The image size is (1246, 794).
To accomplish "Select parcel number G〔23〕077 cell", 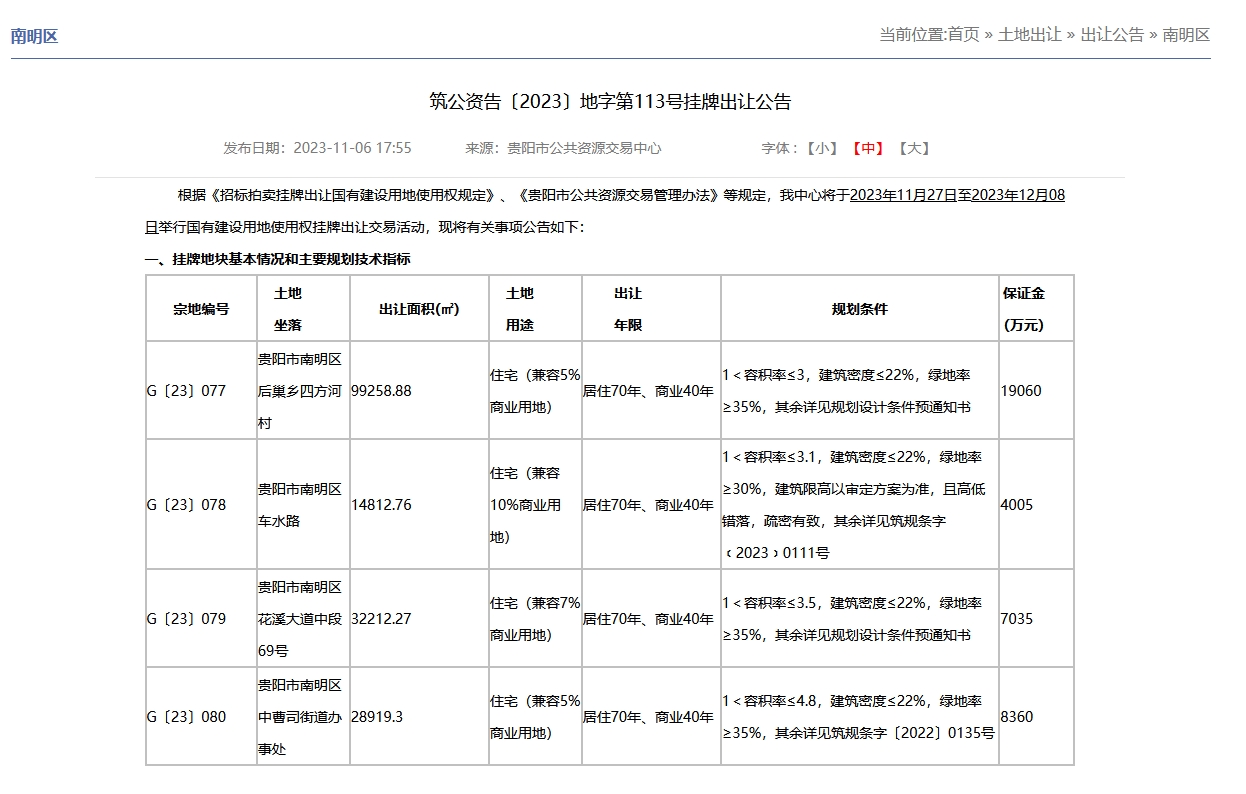I will click(x=187, y=391).
